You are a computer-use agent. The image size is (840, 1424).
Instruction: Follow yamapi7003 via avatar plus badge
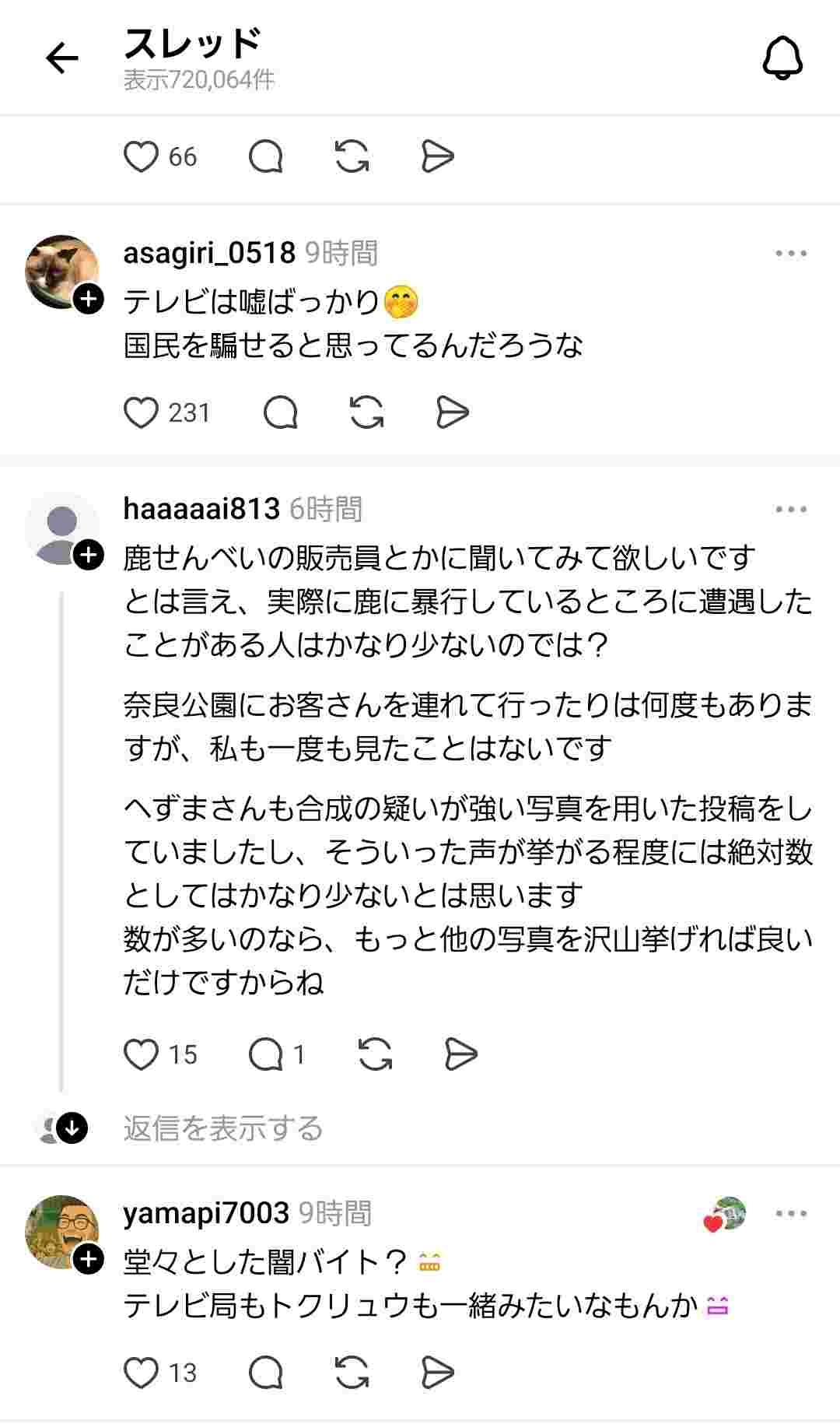coord(89,1258)
